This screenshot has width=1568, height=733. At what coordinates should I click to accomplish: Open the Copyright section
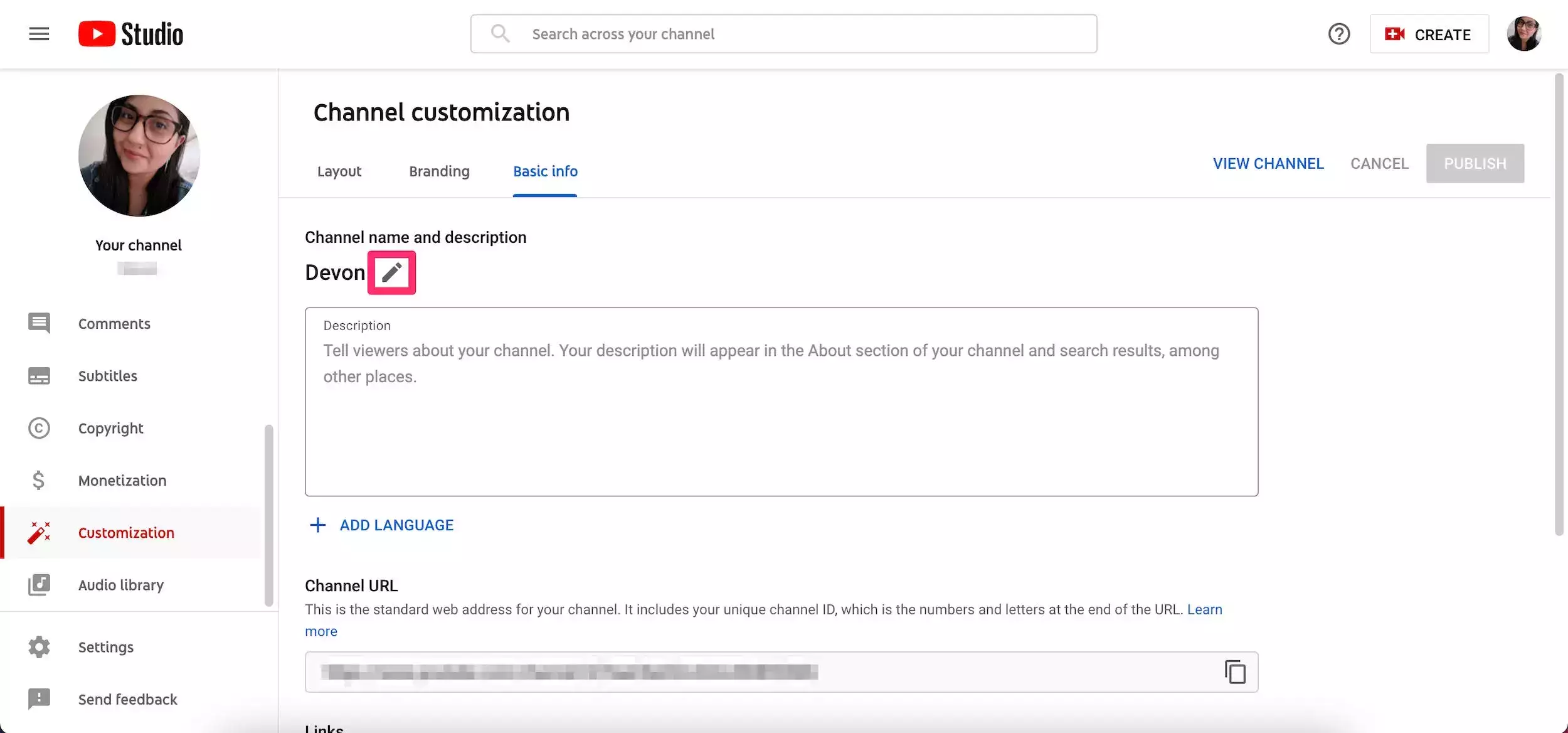click(x=110, y=428)
